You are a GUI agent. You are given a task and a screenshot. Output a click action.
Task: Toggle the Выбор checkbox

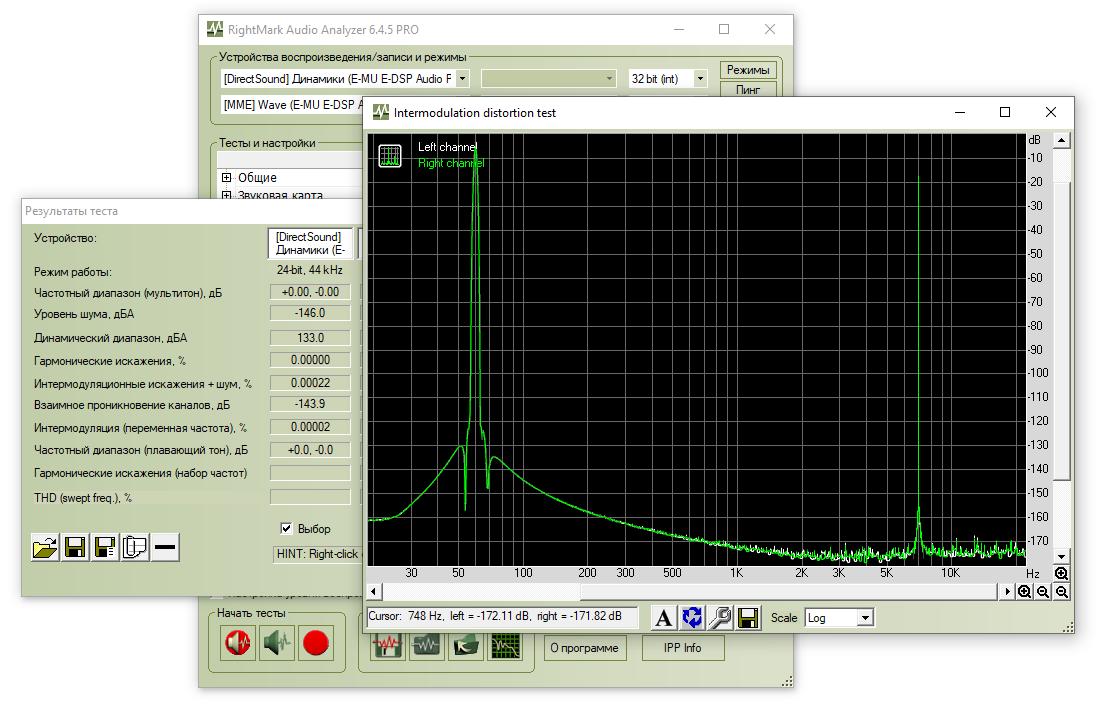[x=286, y=529]
